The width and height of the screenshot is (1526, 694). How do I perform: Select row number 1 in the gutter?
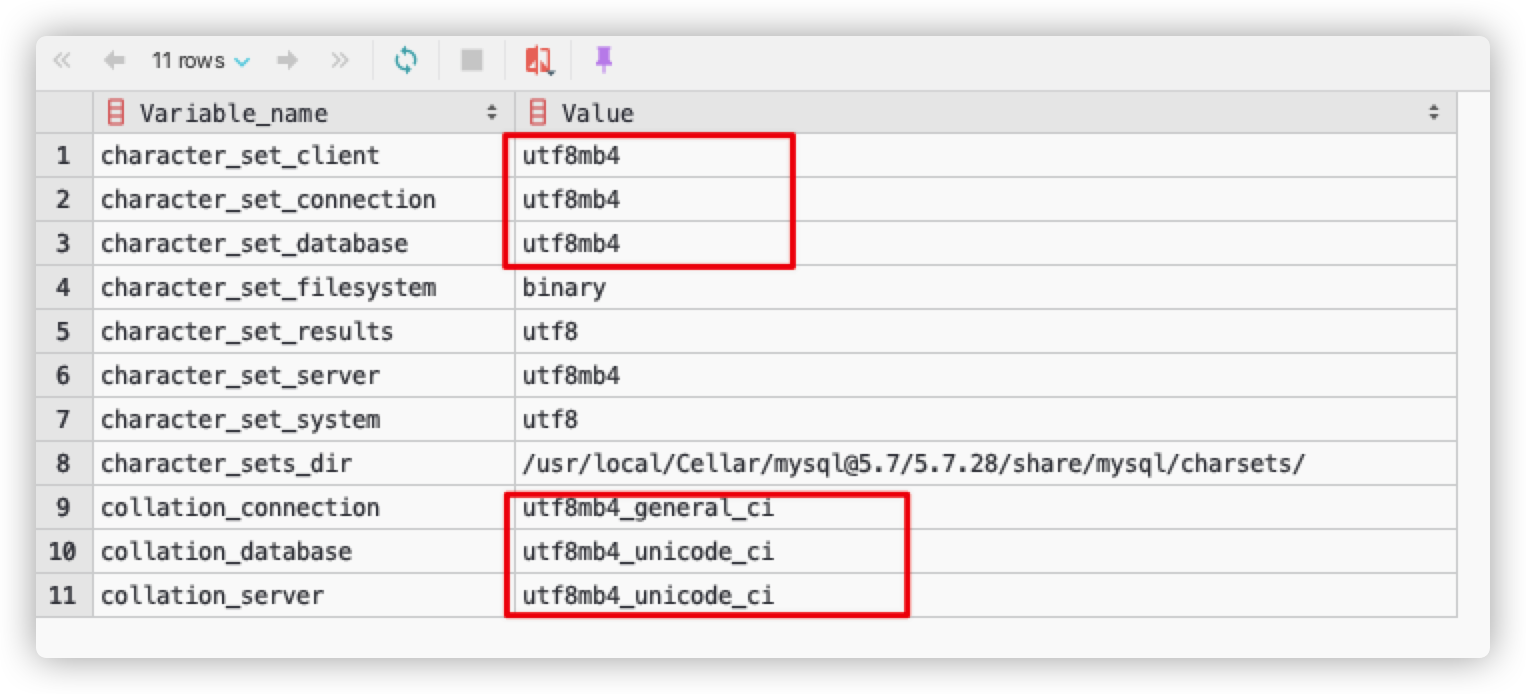[64, 156]
